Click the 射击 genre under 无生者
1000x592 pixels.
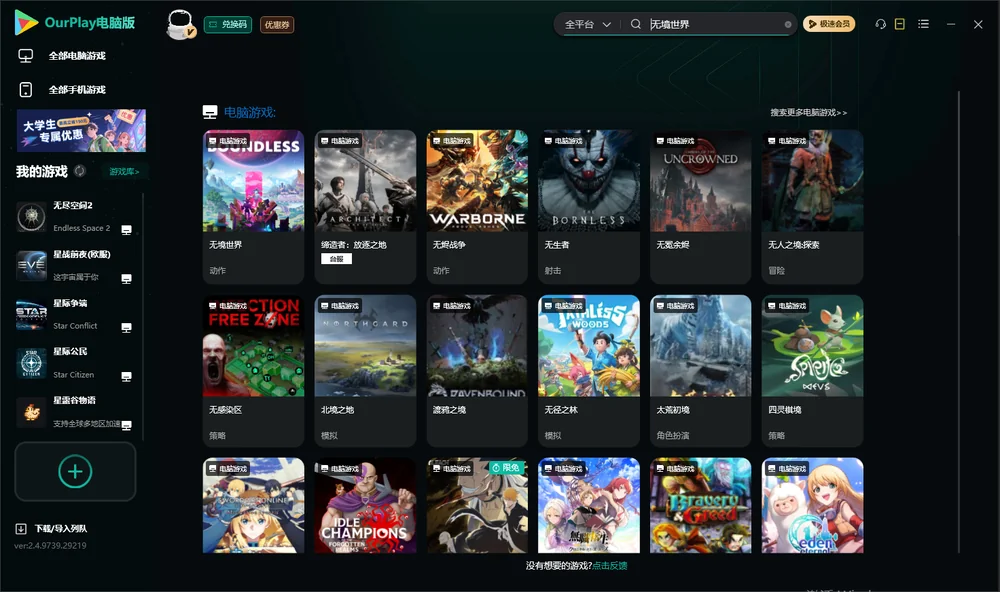[553, 270]
